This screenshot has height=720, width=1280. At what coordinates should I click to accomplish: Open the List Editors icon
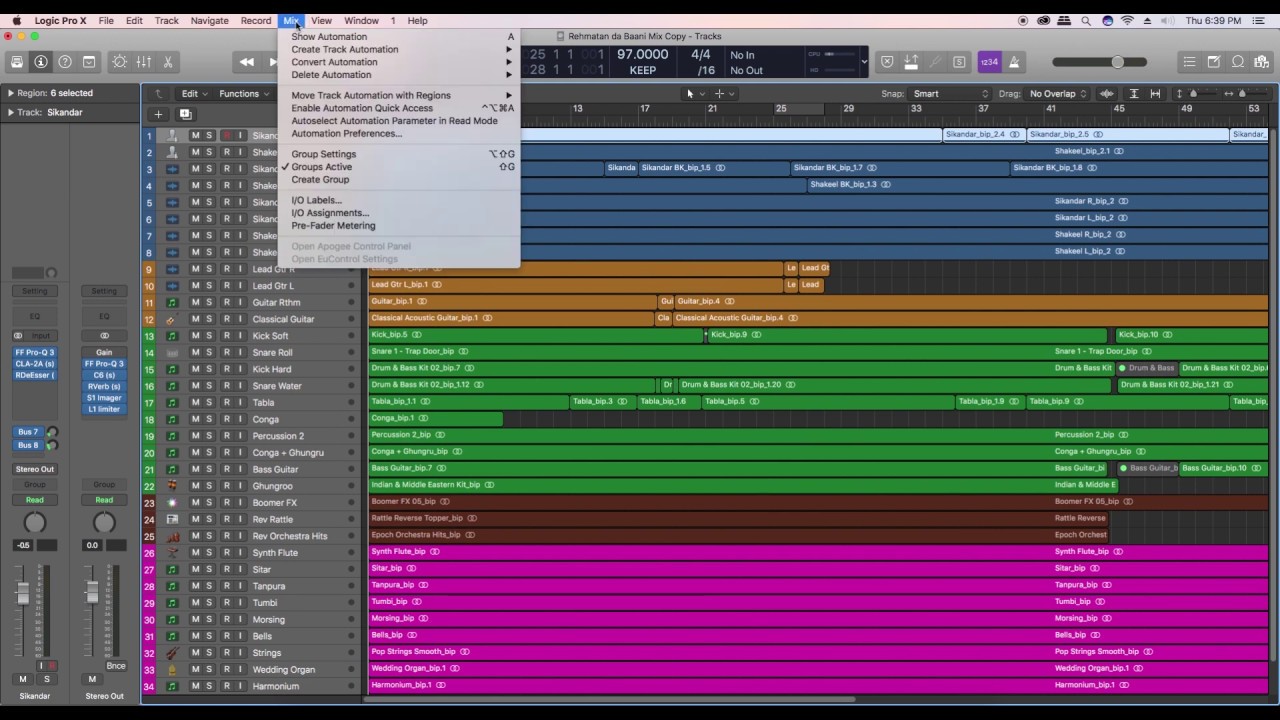[1190, 62]
